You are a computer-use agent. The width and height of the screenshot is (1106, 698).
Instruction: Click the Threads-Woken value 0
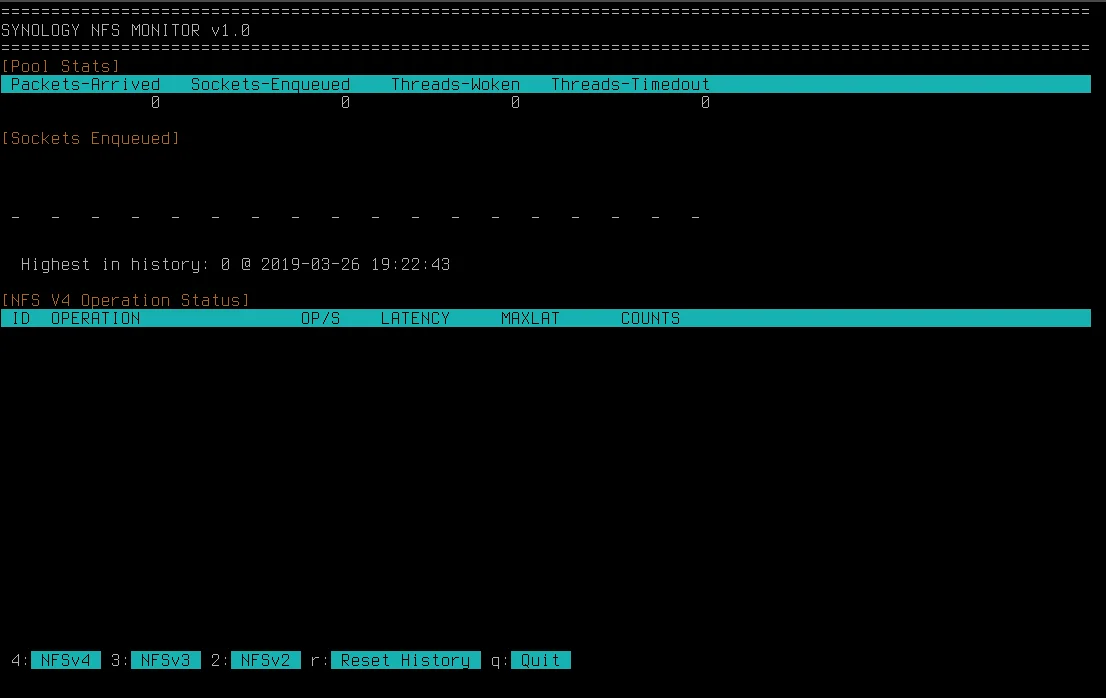516,103
